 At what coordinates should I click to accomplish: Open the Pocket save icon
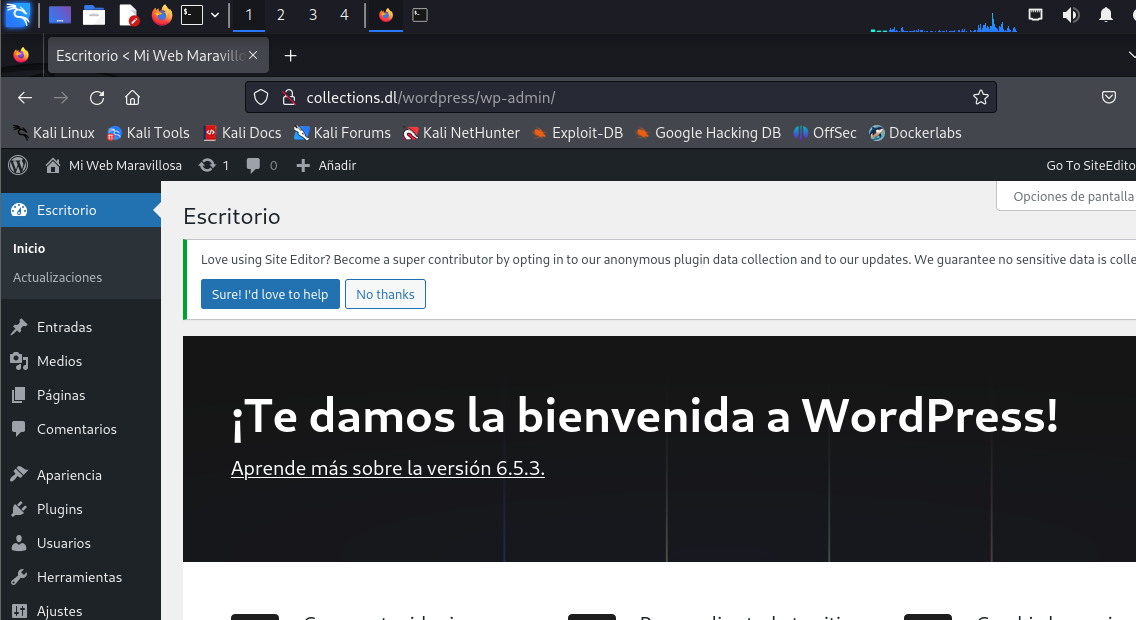tap(1108, 98)
